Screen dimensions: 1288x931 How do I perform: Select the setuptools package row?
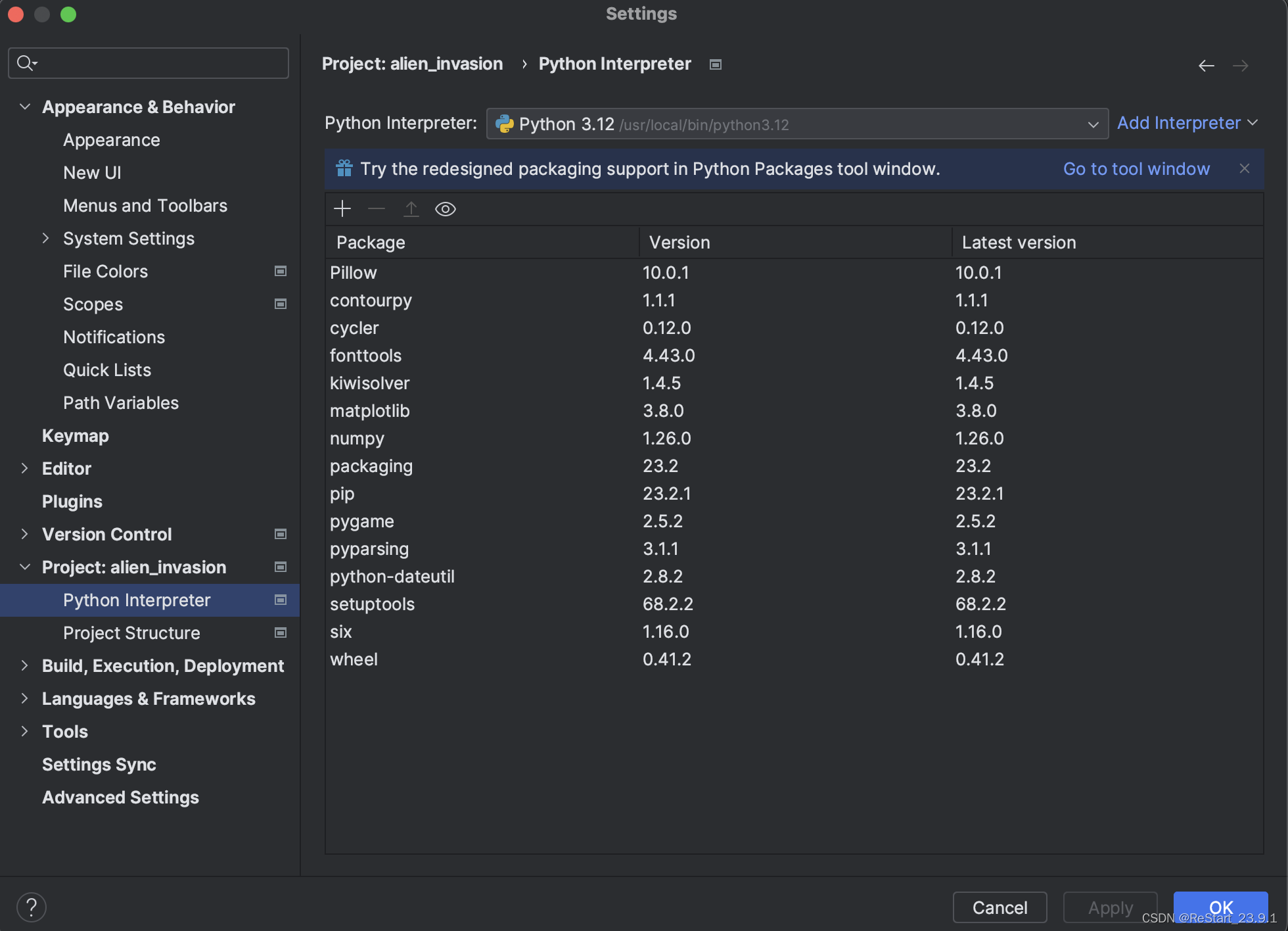coord(794,604)
